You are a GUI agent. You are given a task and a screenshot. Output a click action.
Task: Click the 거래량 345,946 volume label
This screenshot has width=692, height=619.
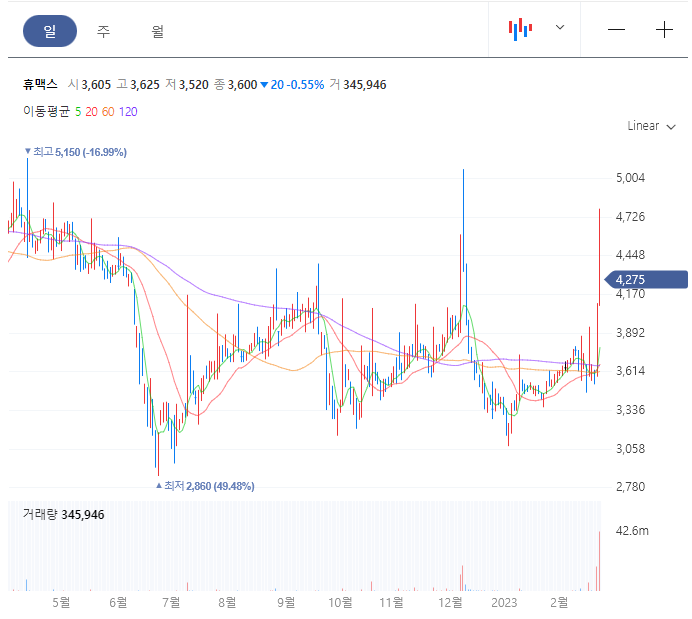tap(64, 514)
